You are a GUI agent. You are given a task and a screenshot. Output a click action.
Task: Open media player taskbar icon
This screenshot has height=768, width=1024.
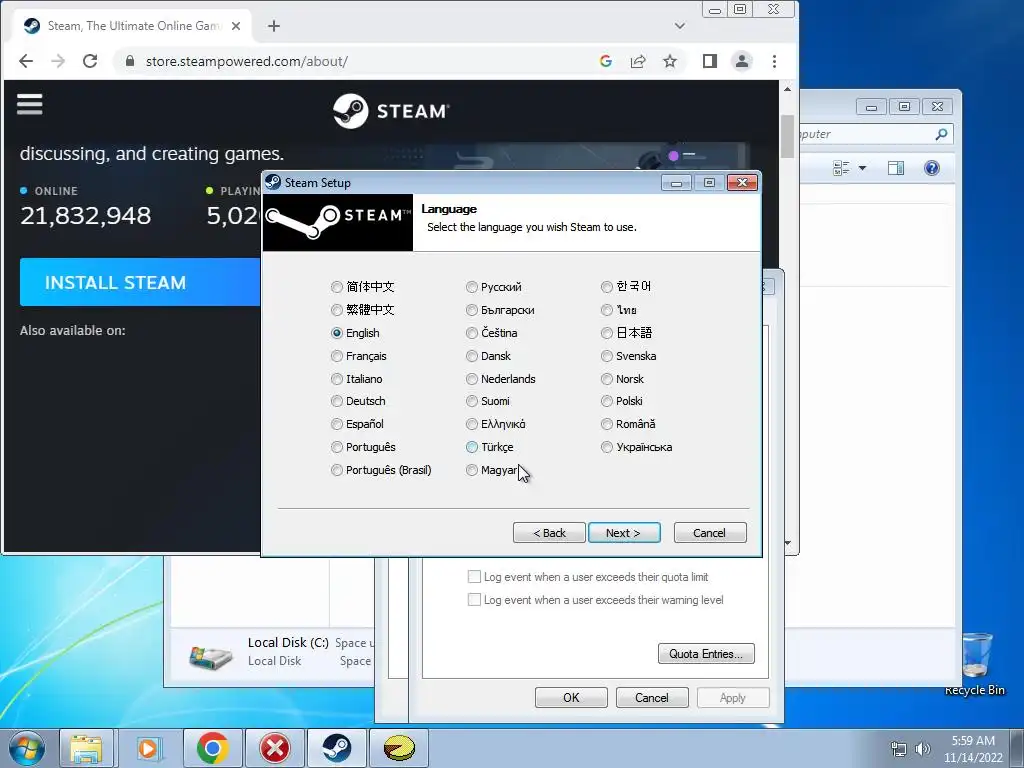point(148,748)
